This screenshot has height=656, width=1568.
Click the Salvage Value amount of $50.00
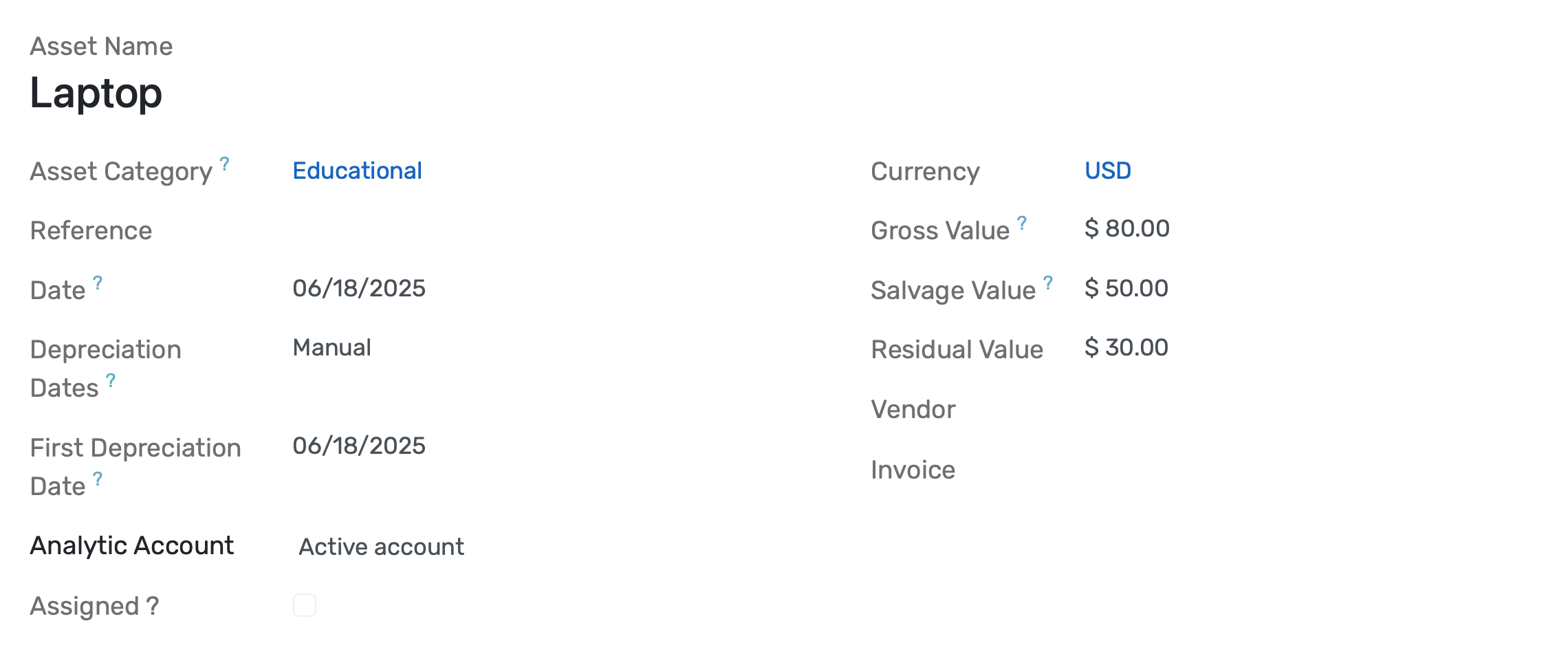[1126, 288]
